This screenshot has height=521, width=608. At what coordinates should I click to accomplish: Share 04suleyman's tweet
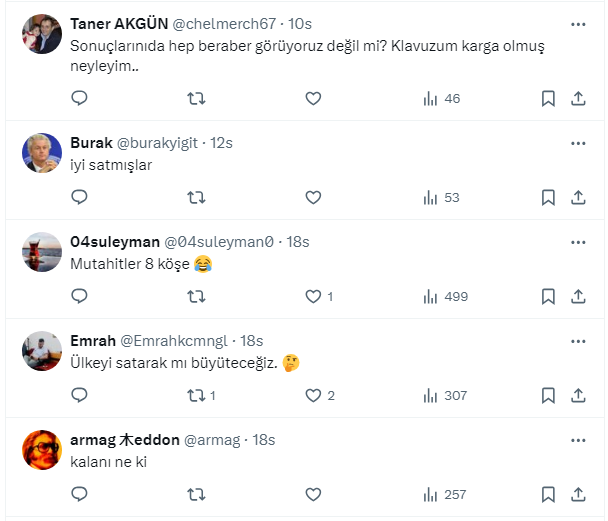click(578, 296)
